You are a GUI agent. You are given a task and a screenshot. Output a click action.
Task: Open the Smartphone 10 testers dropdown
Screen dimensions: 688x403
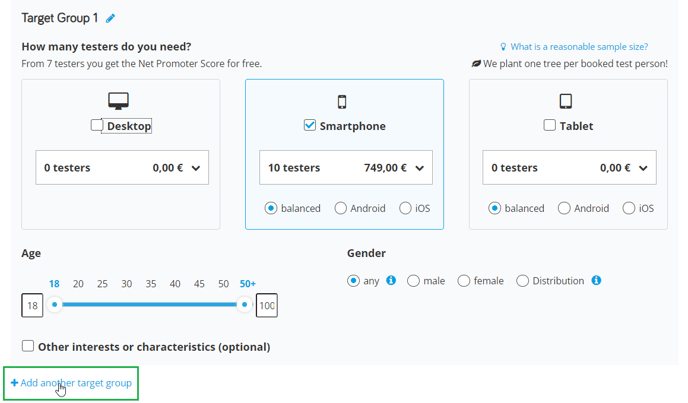[346, 168]
